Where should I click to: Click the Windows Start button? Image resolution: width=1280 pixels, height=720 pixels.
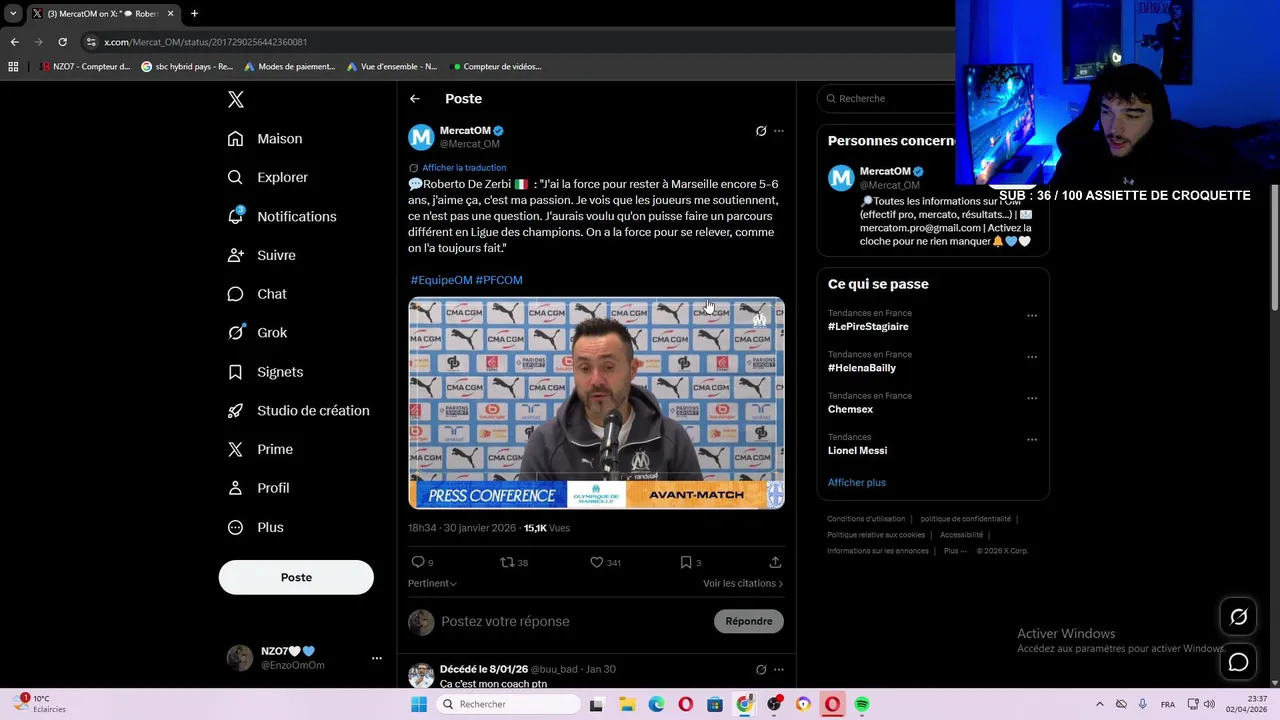click(419, 704)
